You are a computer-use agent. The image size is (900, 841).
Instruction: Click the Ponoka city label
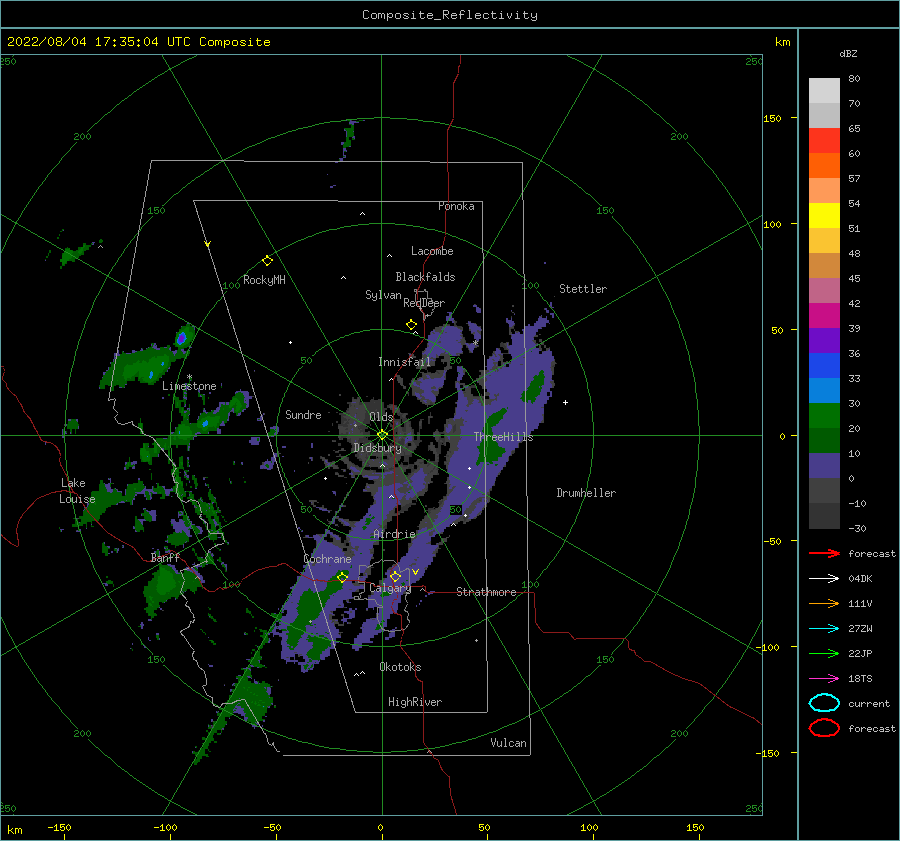pyautogui.click(x=456, y=206)
